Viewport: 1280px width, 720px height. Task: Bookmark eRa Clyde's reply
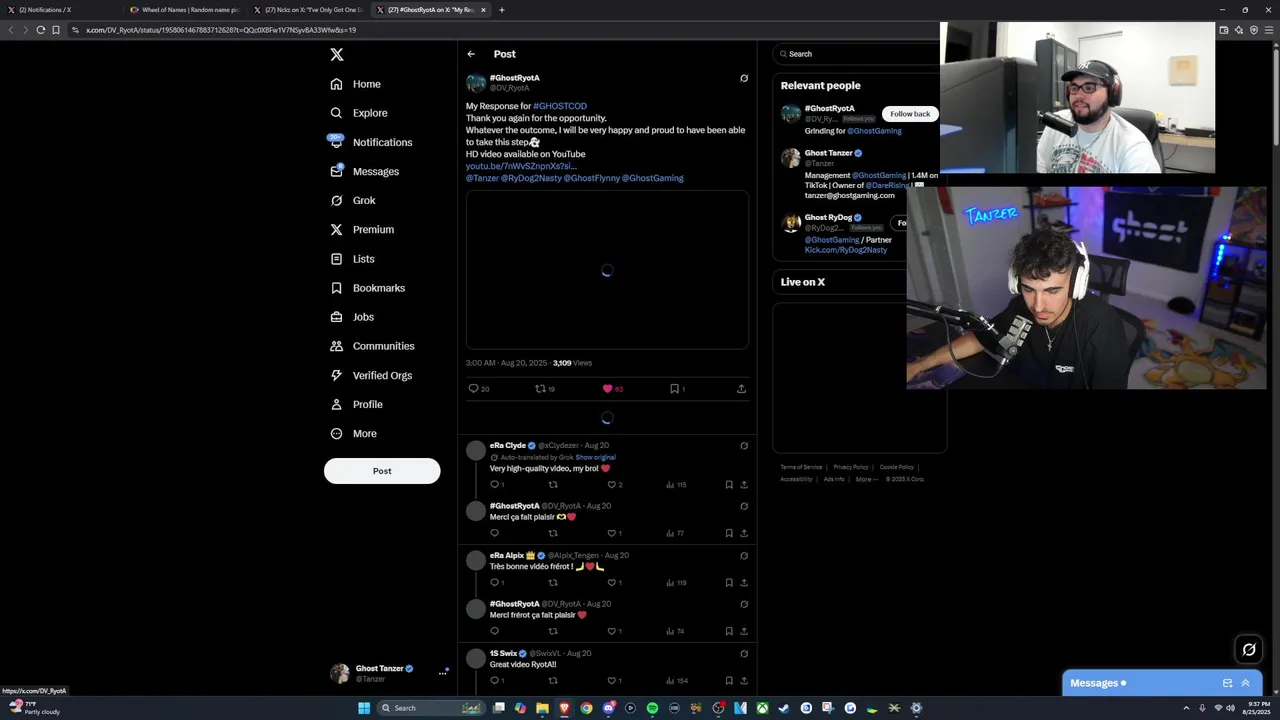(729, 485)
